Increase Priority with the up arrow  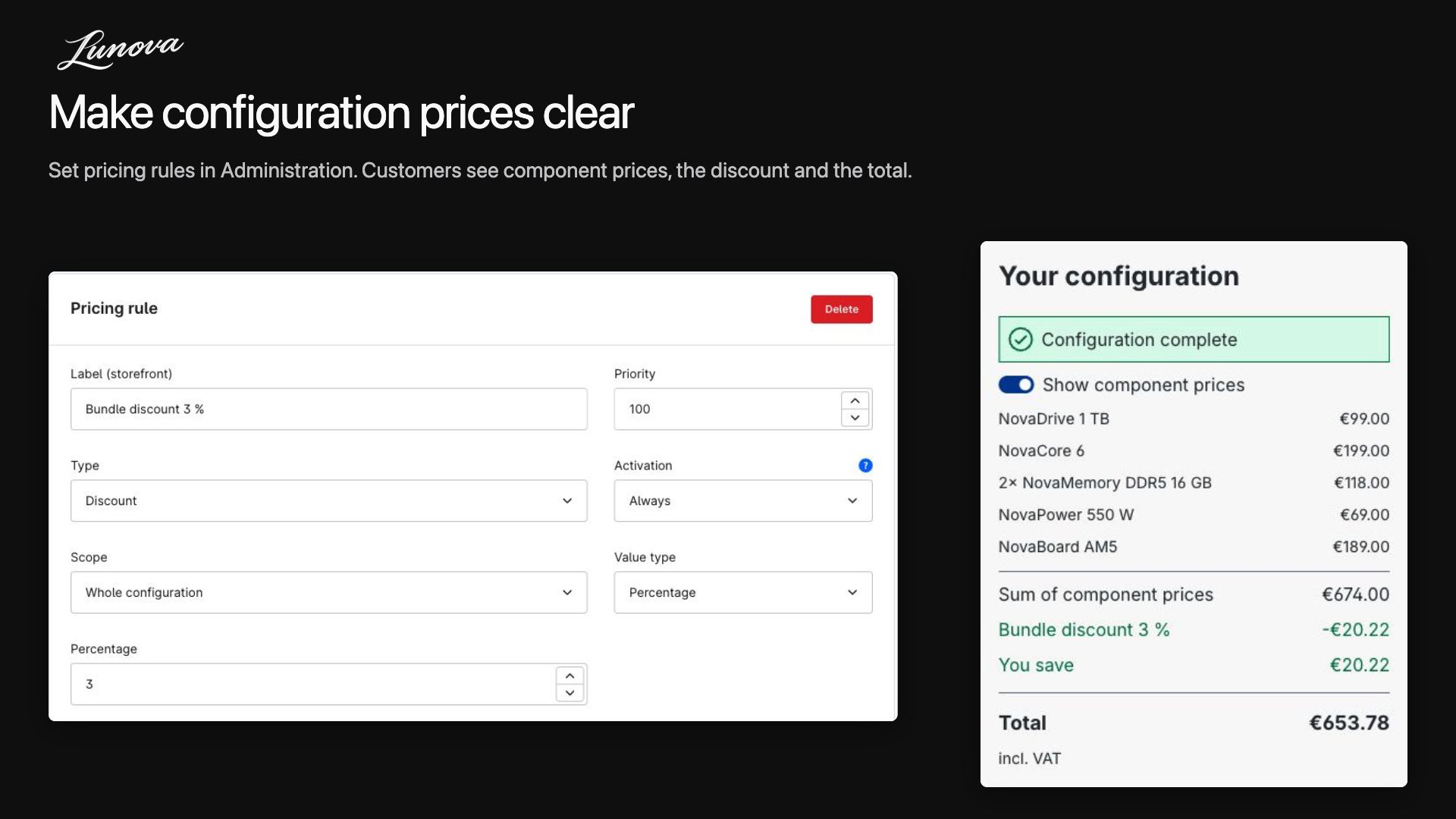(x=855, y=400)
